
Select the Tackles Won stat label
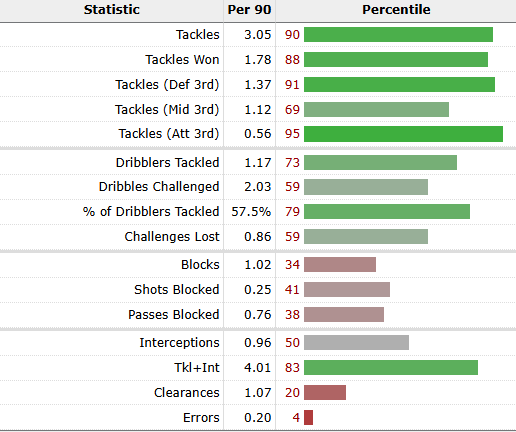[x=182, y=60]
